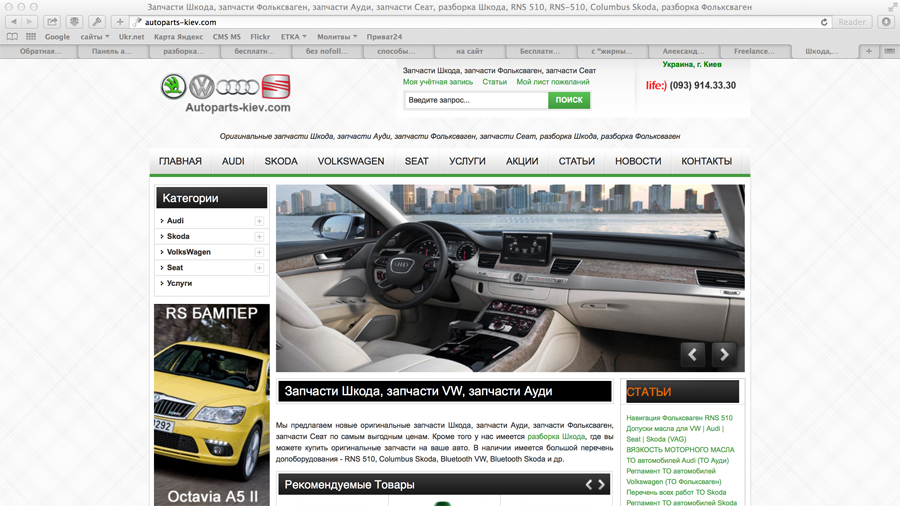Add bookmark with plus toolbar button
The height and width of the screenshot is (506, 900).
[119, 22]
